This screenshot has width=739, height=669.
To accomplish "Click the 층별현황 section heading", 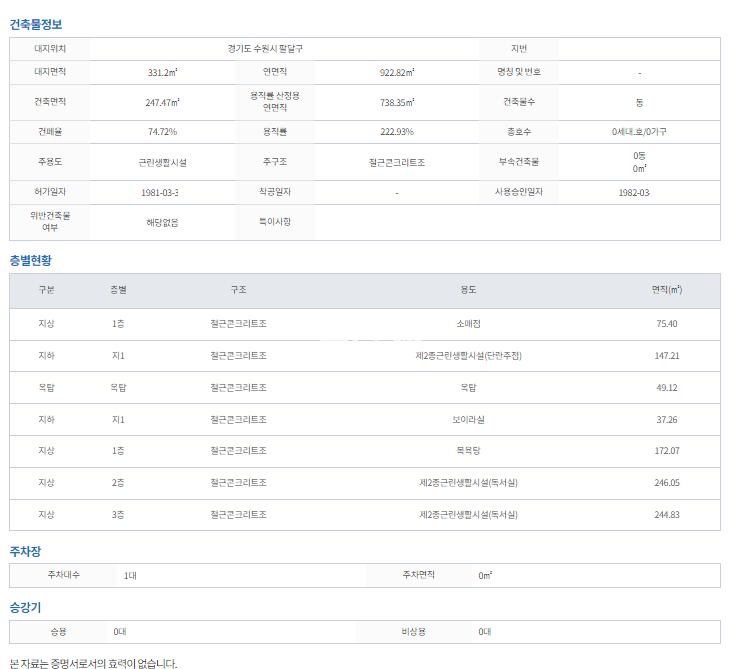I will 30,260.
